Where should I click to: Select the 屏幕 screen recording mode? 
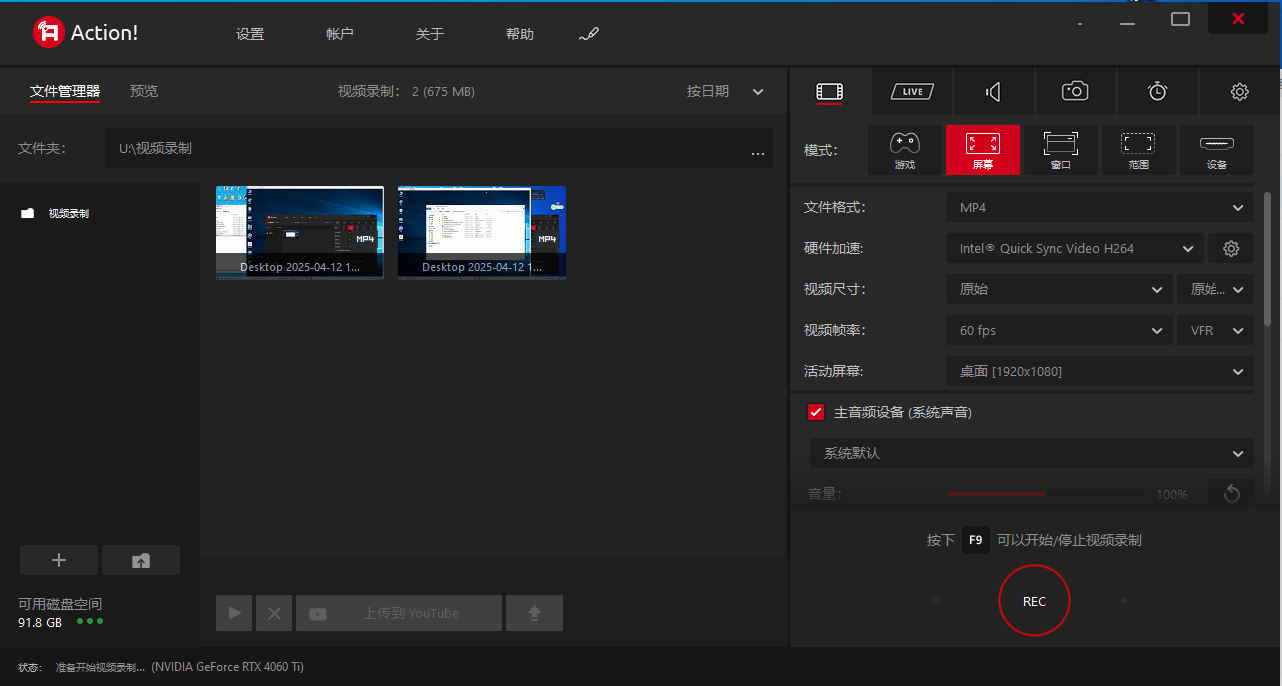[983, 150]
